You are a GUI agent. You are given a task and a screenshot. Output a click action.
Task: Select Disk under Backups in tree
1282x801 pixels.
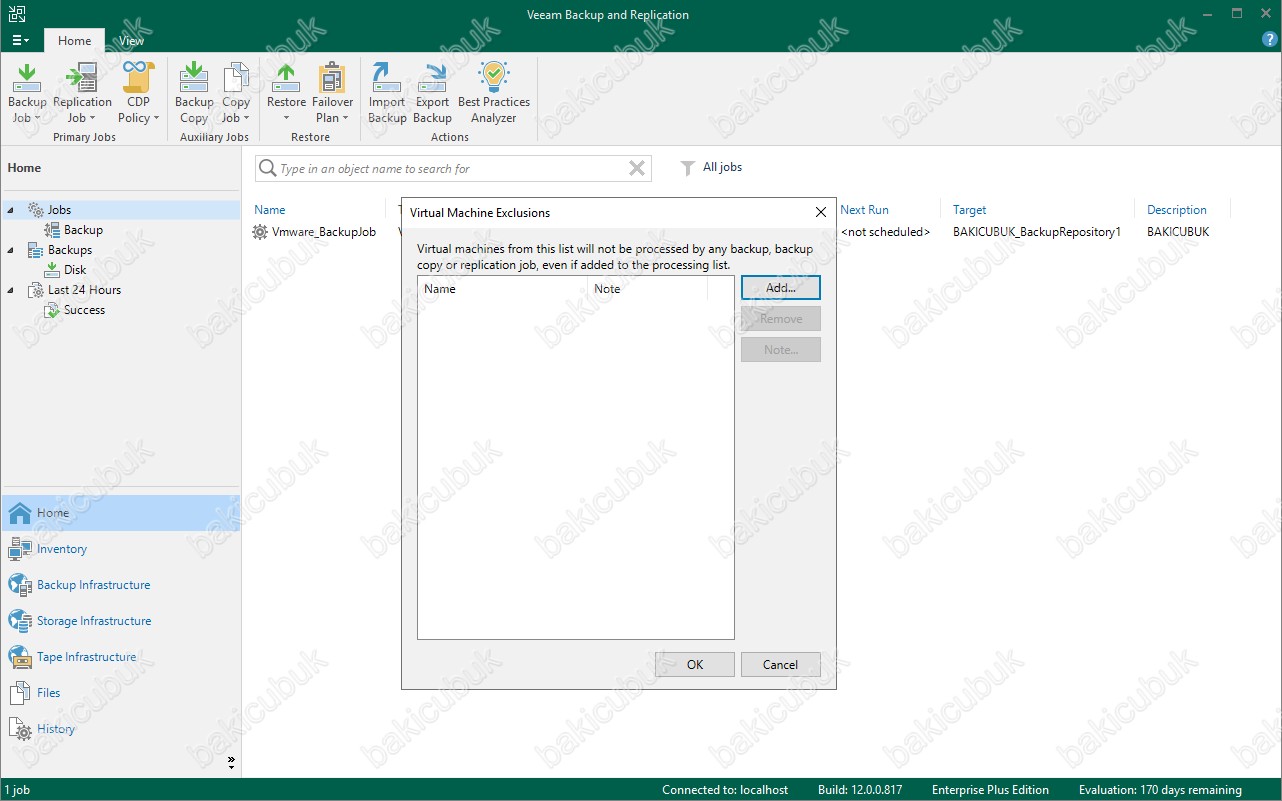75,270
